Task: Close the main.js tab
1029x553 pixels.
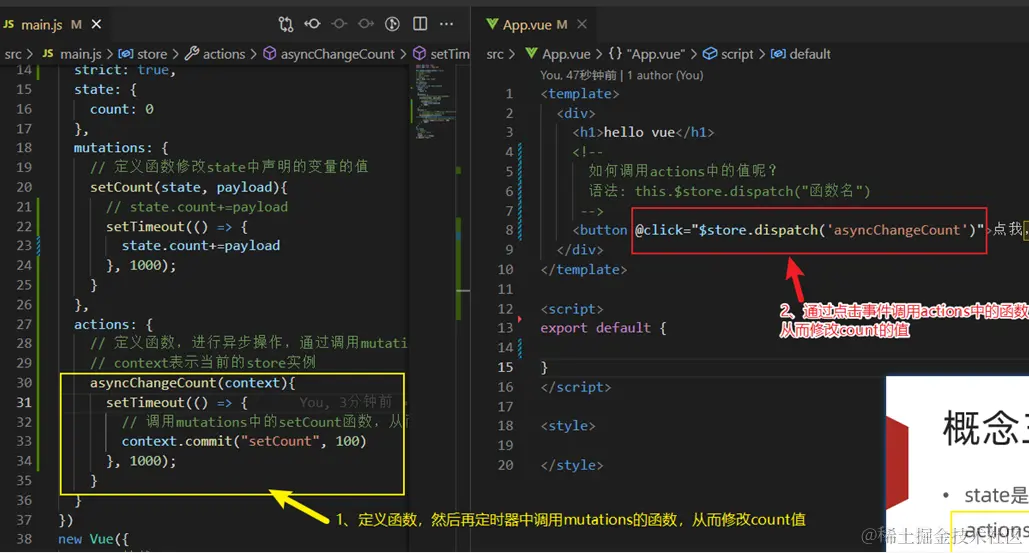Action: (x=96, y=24)
